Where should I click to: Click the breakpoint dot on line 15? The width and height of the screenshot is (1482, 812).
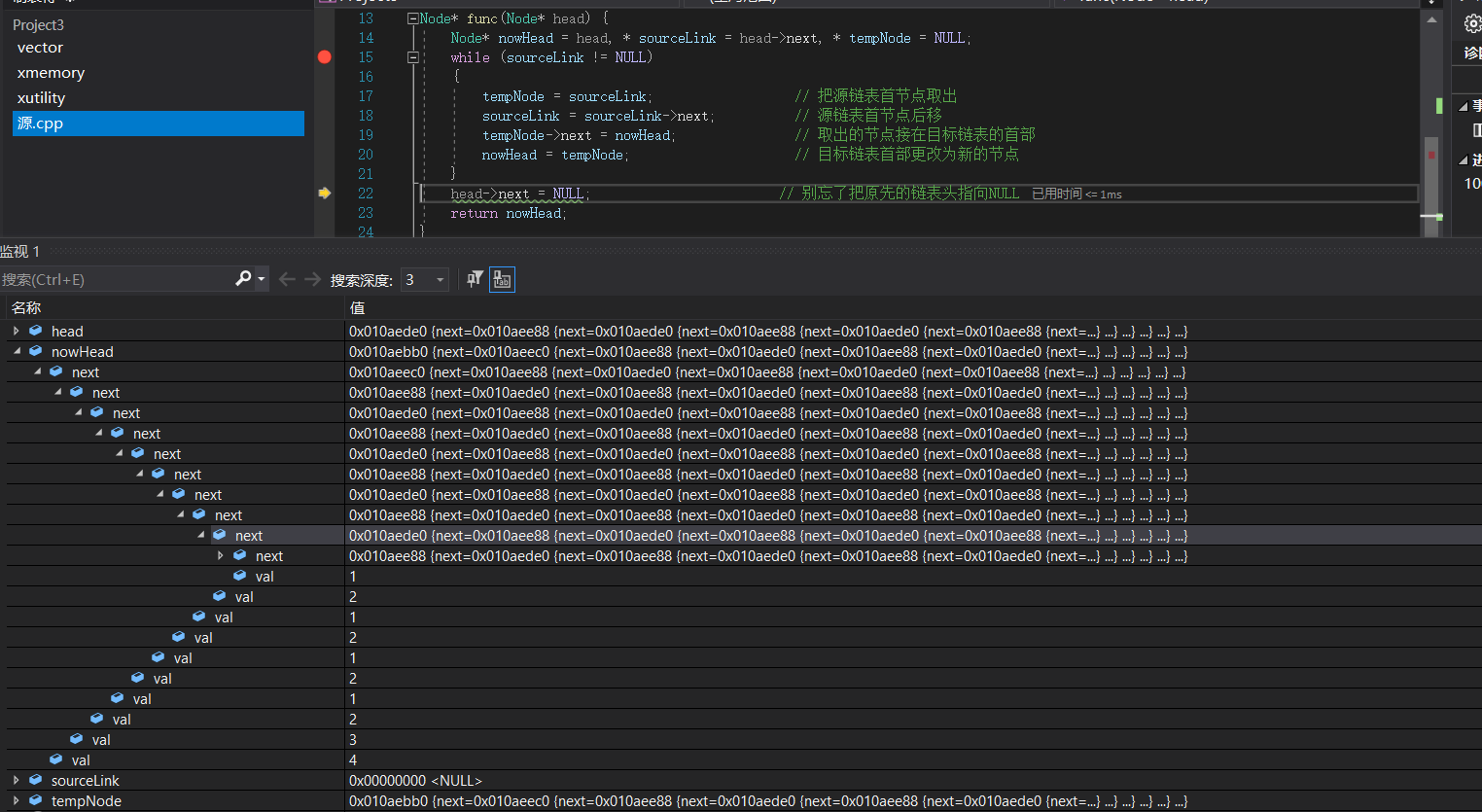point(325,57)
